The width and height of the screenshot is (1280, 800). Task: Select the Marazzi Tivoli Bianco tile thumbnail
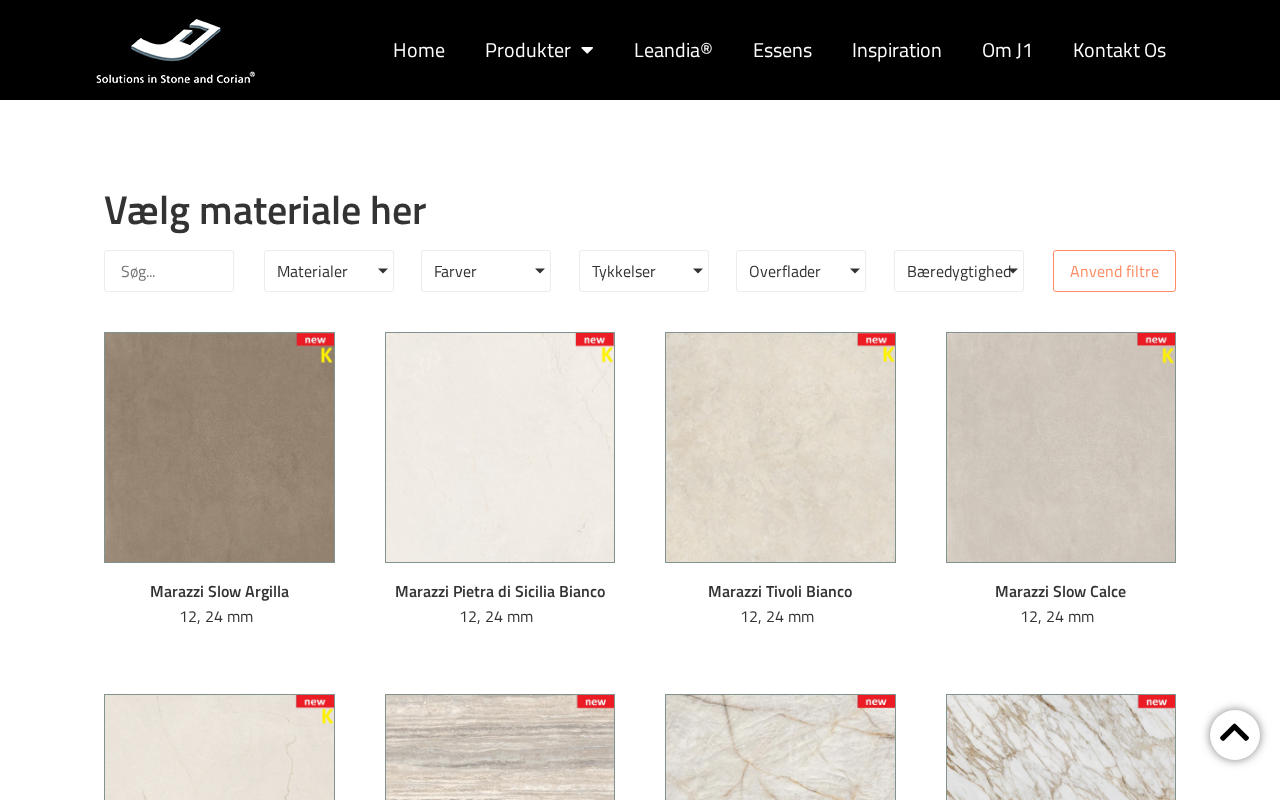click(x=780, y=448)
